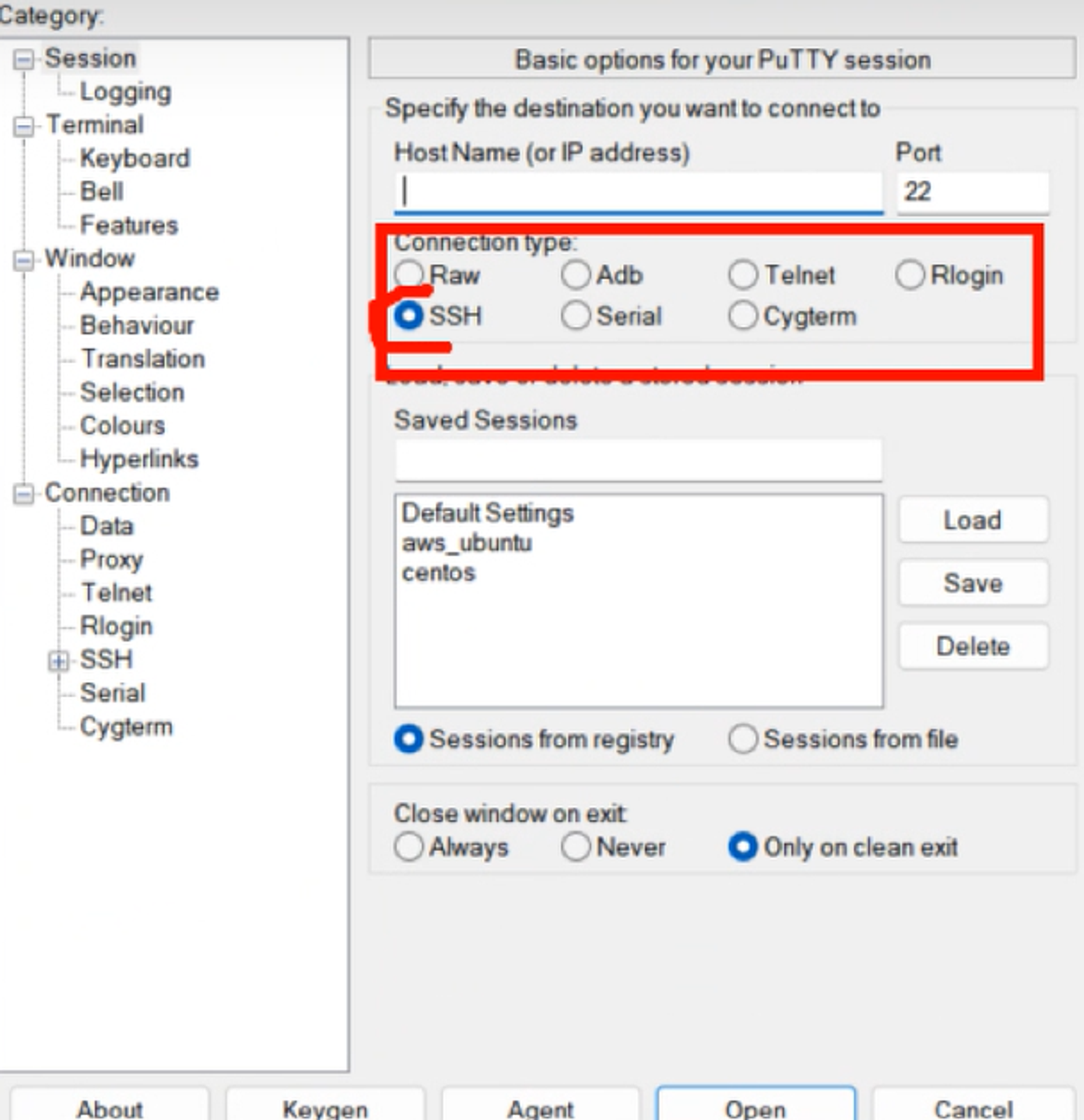Expand the SSH subtree node
Viewport: 1084px width, 1120px height.
(57, 661)
